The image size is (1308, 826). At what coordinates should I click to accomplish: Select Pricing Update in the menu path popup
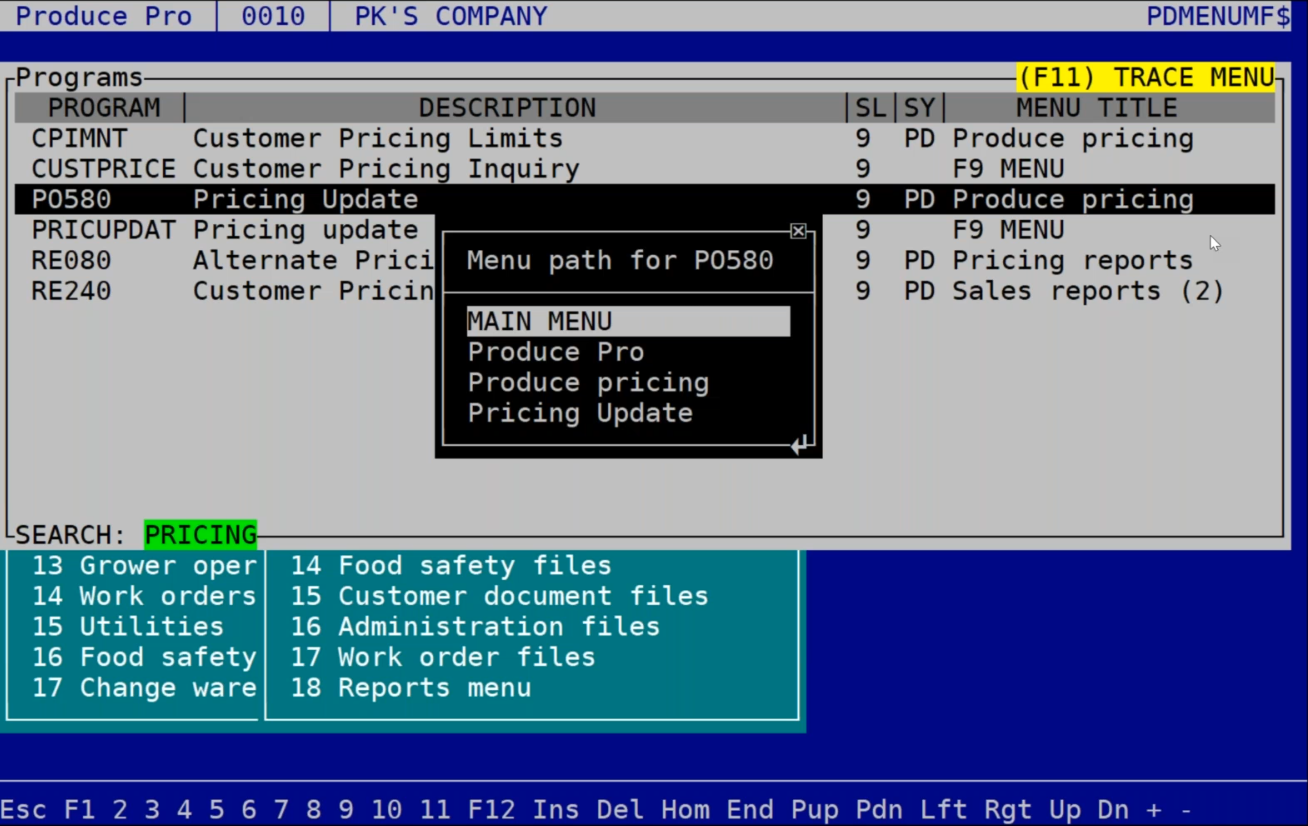(580, 413)
